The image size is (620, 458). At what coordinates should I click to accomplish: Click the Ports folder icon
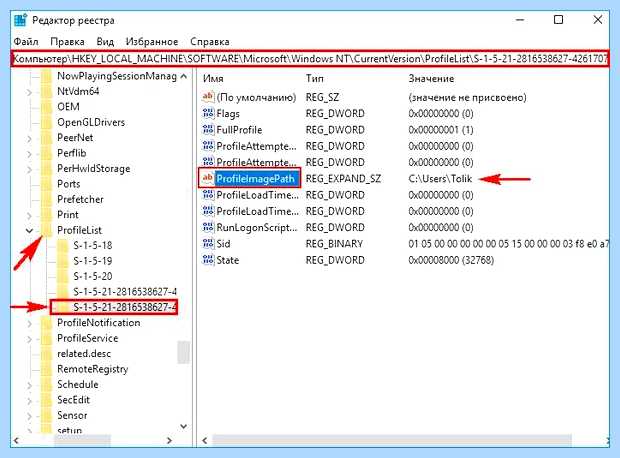[47, 184]
